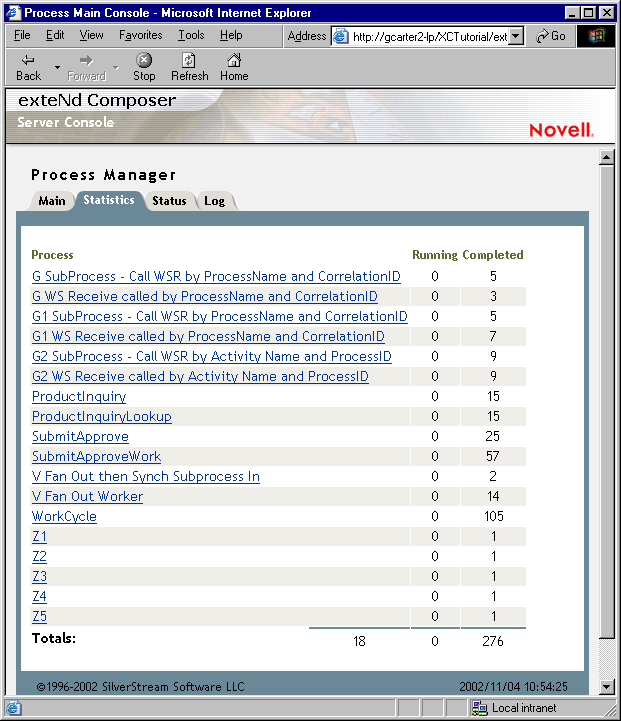Expand the Address bar URL dropdown
The image size is (621, 721).
pyautogui.click(x=517, y=36)
